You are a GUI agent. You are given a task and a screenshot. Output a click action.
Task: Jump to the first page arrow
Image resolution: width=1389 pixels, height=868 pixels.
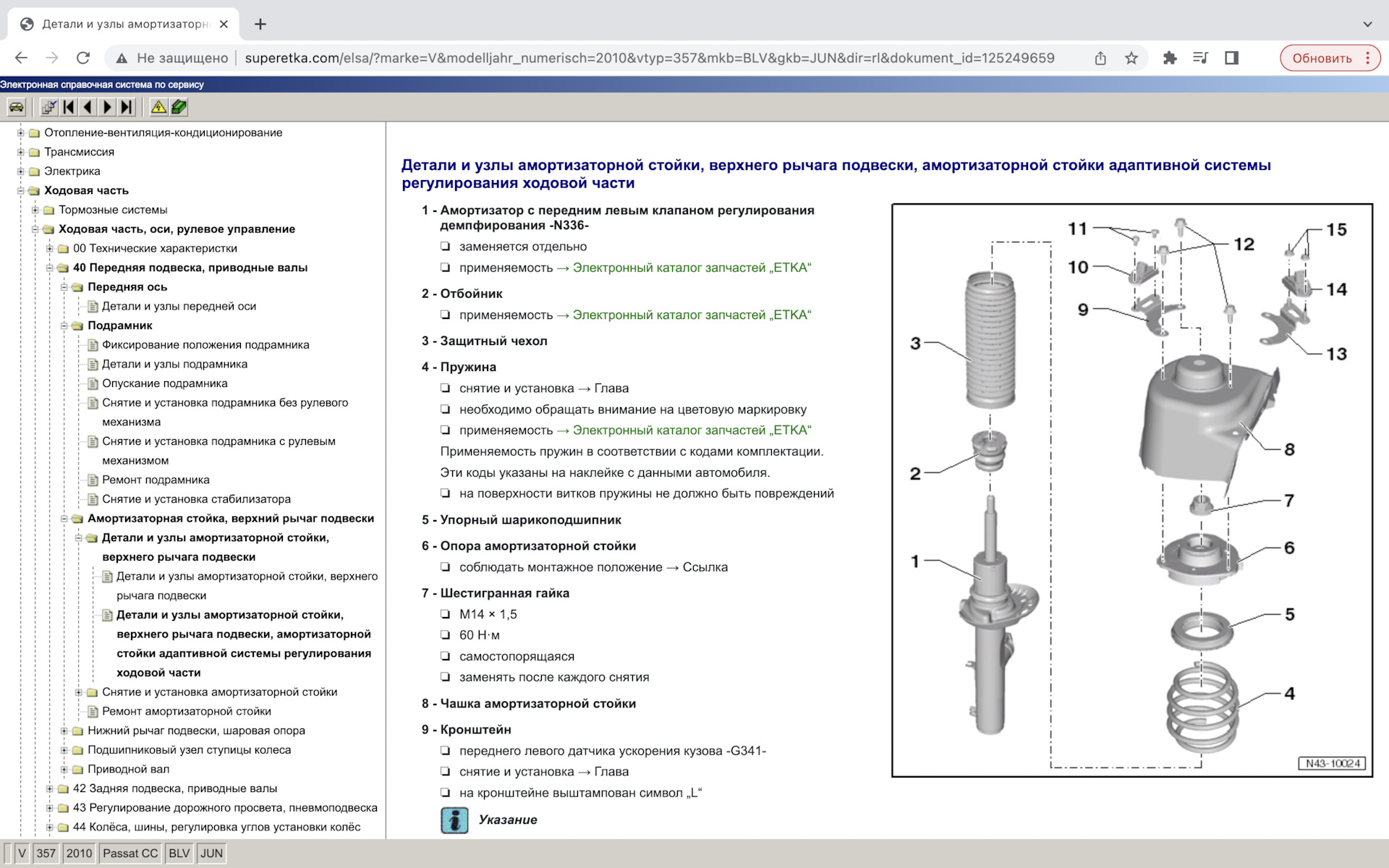(x=69, y=108)
